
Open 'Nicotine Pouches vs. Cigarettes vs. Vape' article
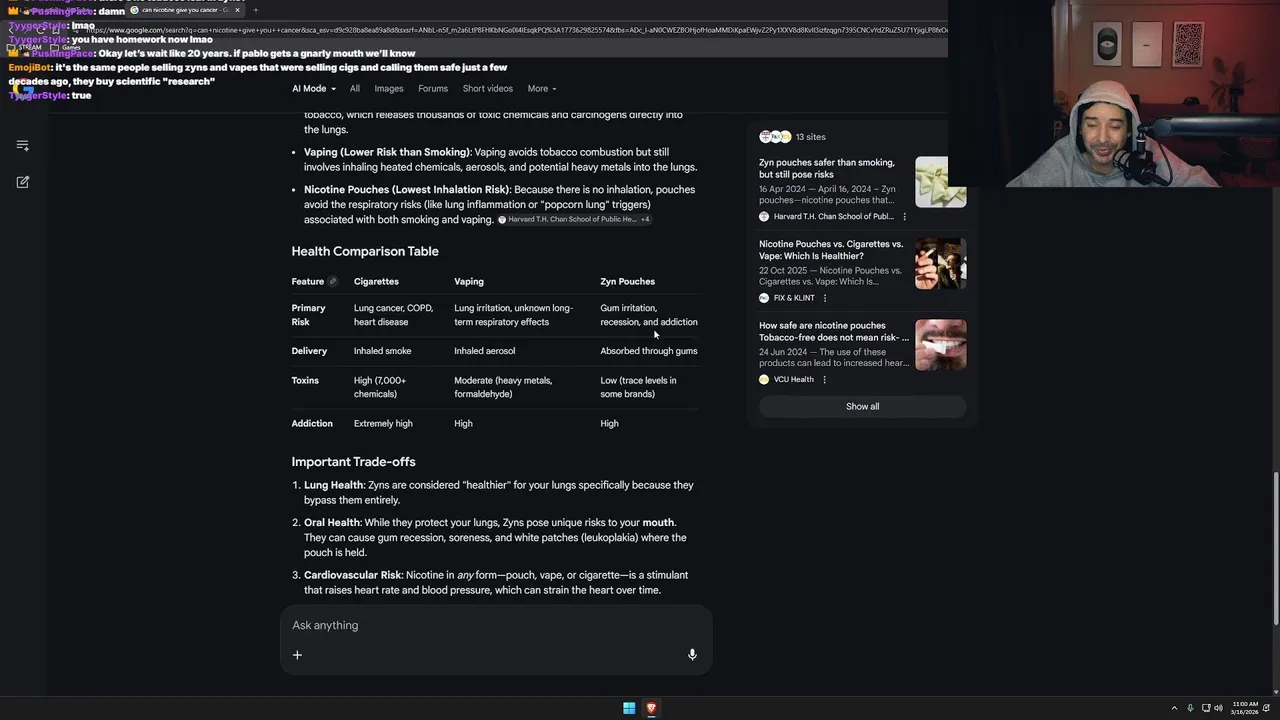pyautogui.click(x=831, y=250)
